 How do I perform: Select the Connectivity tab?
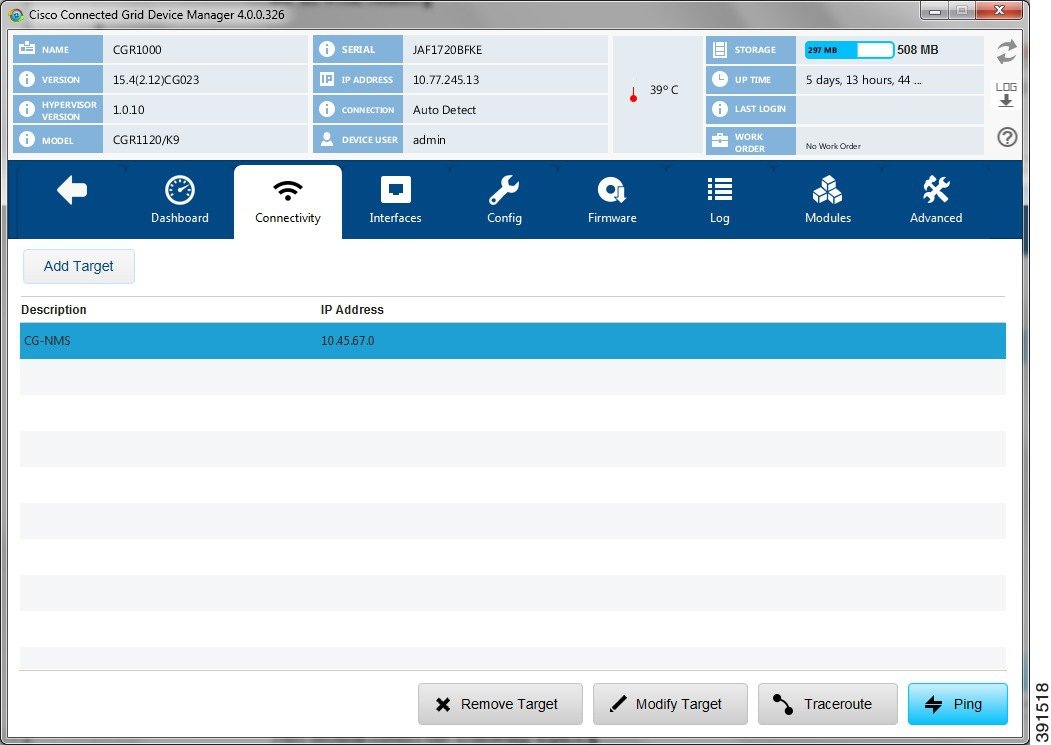tap(288, 202)
